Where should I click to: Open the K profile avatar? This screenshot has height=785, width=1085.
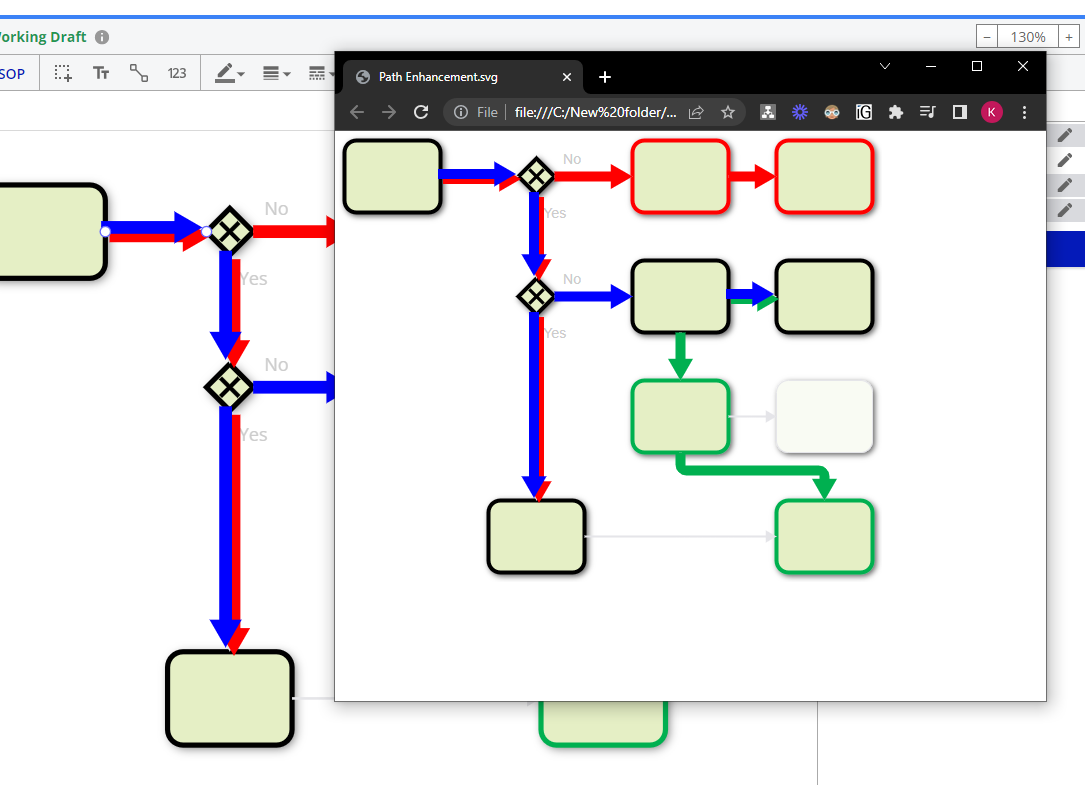[x=991, y=112]
